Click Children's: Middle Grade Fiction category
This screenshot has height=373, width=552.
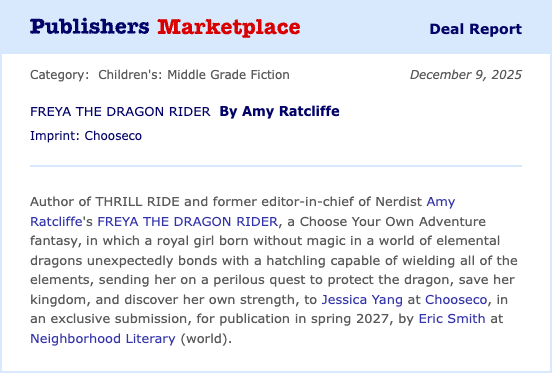(194, 75)
